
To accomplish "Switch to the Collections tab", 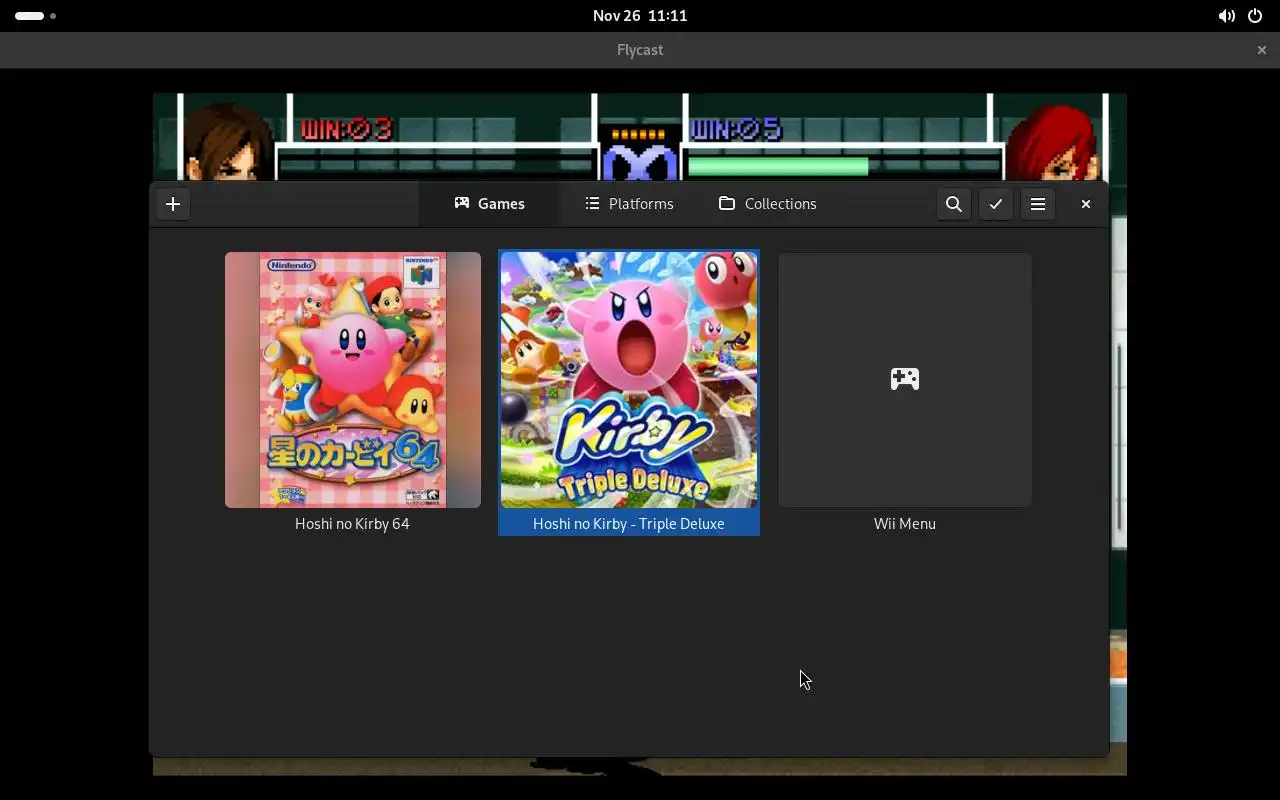I will 768,204.
